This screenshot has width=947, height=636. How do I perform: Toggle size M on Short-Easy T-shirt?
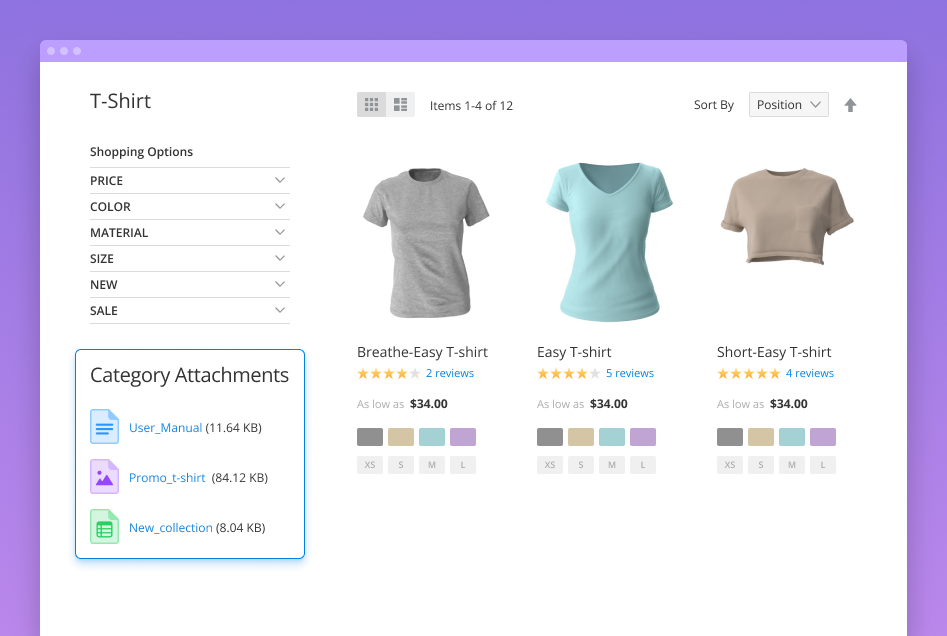coord(791,464)
